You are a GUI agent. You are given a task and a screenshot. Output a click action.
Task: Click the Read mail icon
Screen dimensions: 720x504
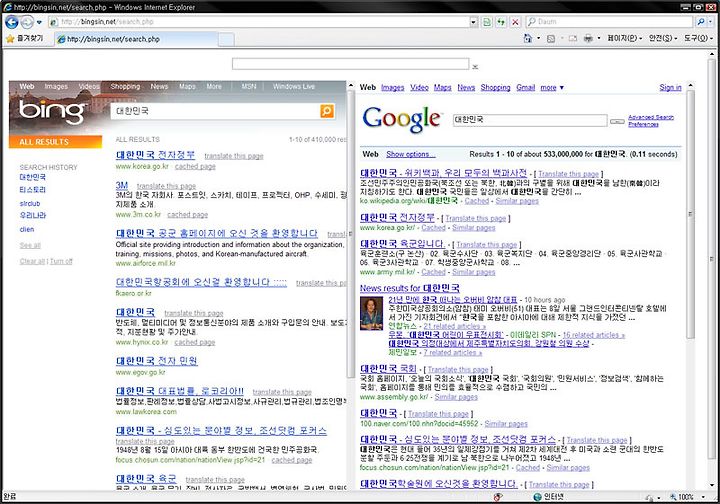pos(573,39)
